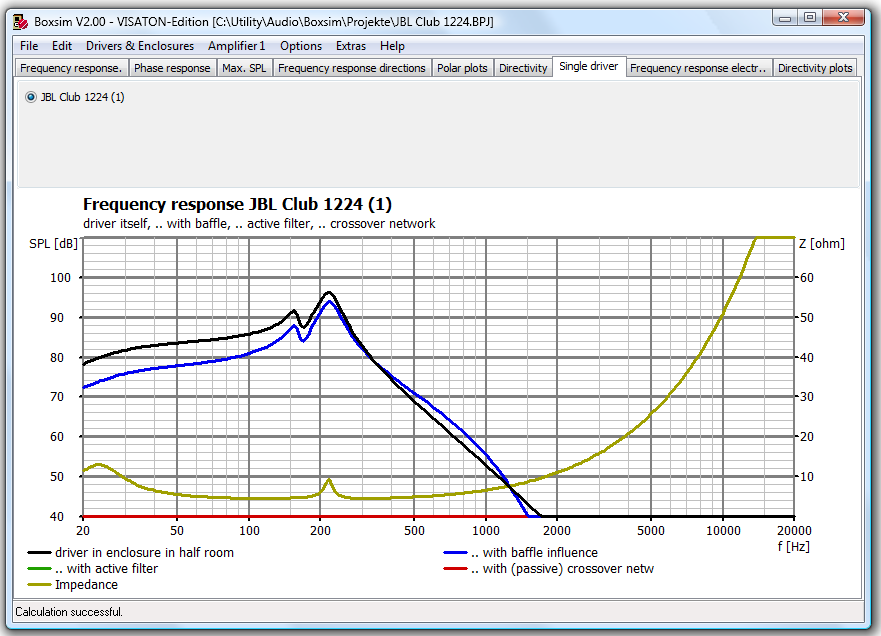Switch to Frequency response electr.. tab
The image size is (881, 636).
point(698,68)
